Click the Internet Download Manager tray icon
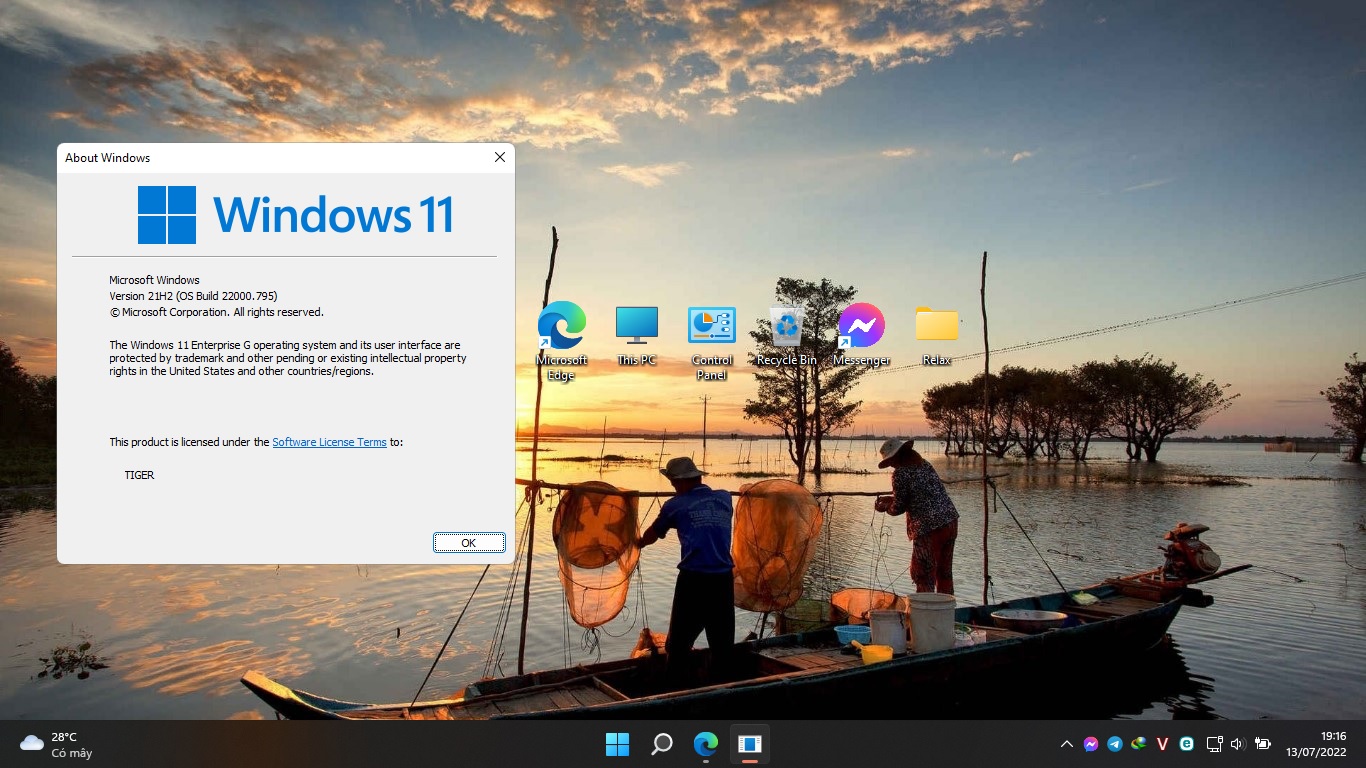This screenshot has height=768, width=1366. [1139, 744]
